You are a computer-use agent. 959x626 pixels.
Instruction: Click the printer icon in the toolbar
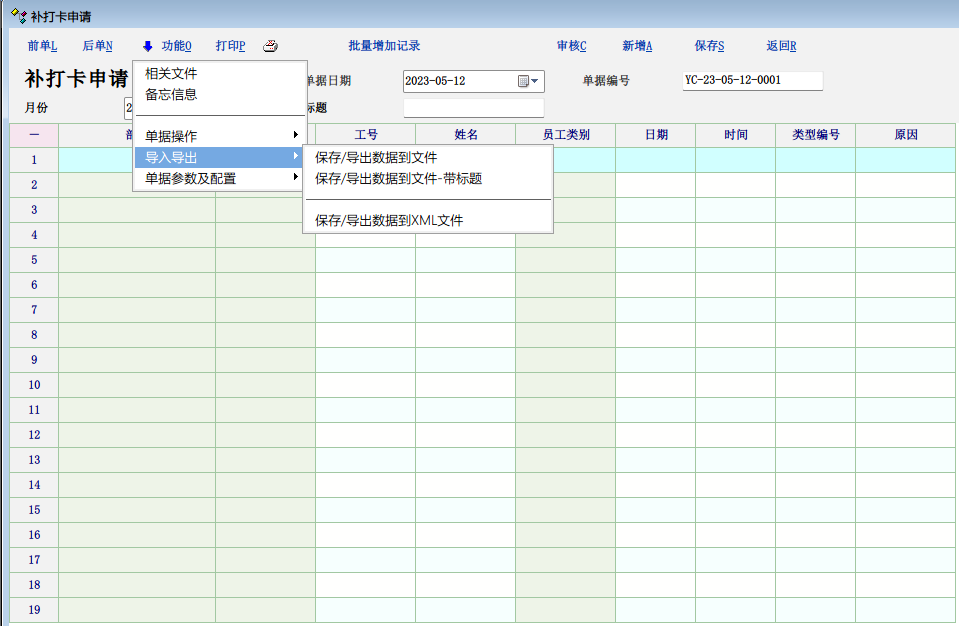point(270,46)
